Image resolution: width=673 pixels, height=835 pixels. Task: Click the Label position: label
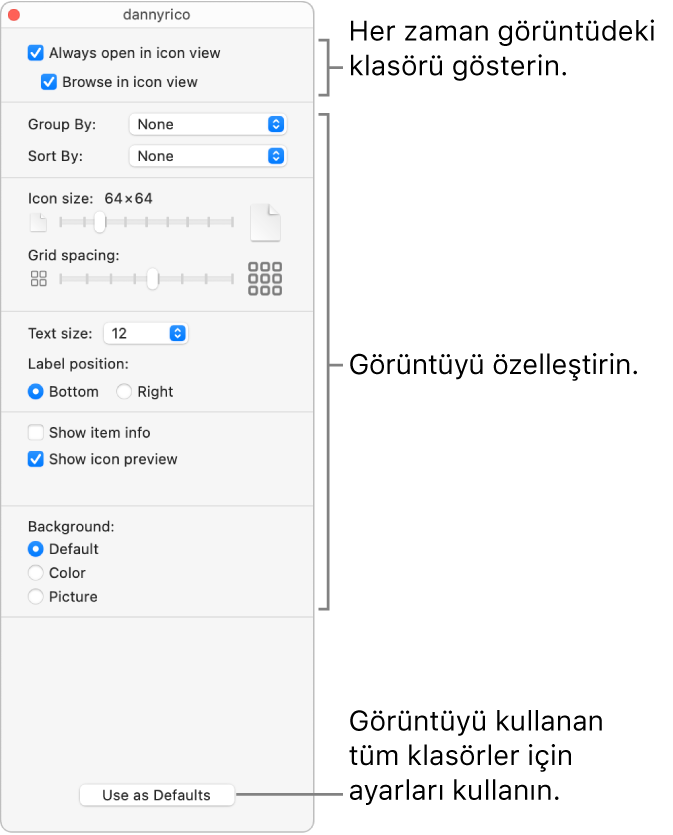point(78,364)
